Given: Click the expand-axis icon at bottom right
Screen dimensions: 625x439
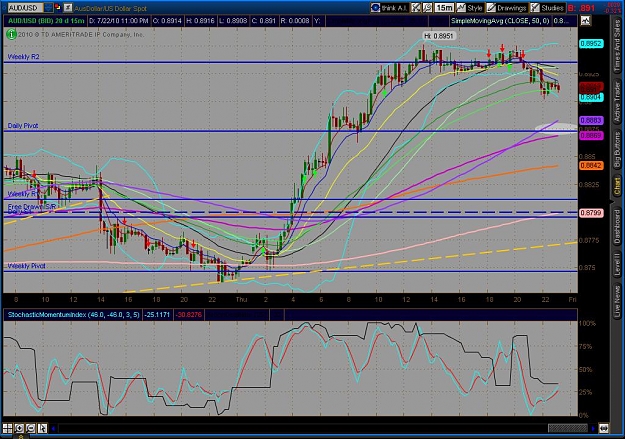Looking at the screenshot, I should 603,429.
